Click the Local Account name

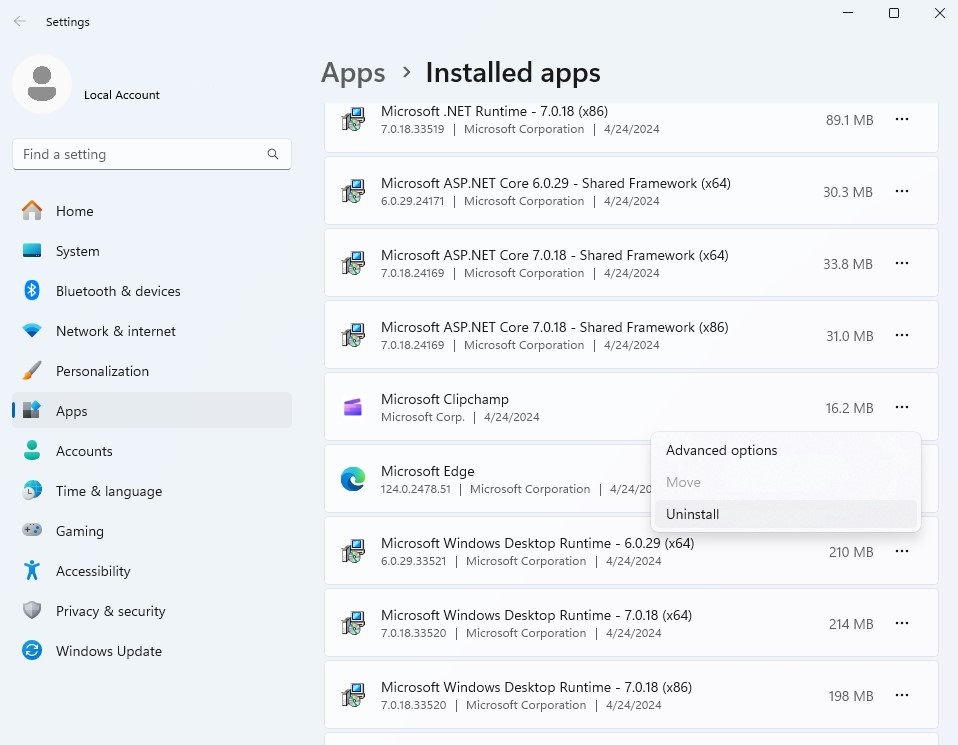[x=122, y=95]
